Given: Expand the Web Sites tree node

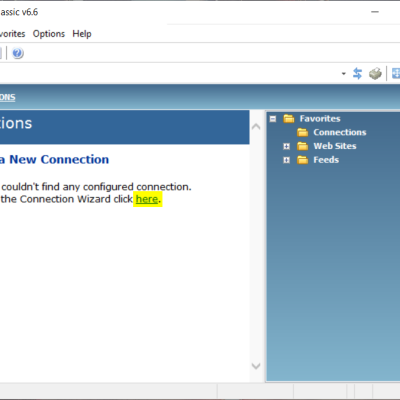Looking at the screenshot, I should point(286,146).
